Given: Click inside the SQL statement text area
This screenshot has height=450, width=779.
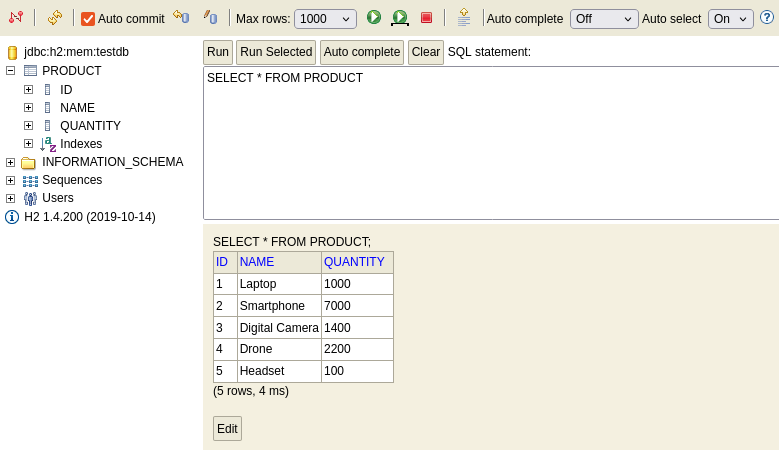Looking at the screenshot, I should pos(491,143).
